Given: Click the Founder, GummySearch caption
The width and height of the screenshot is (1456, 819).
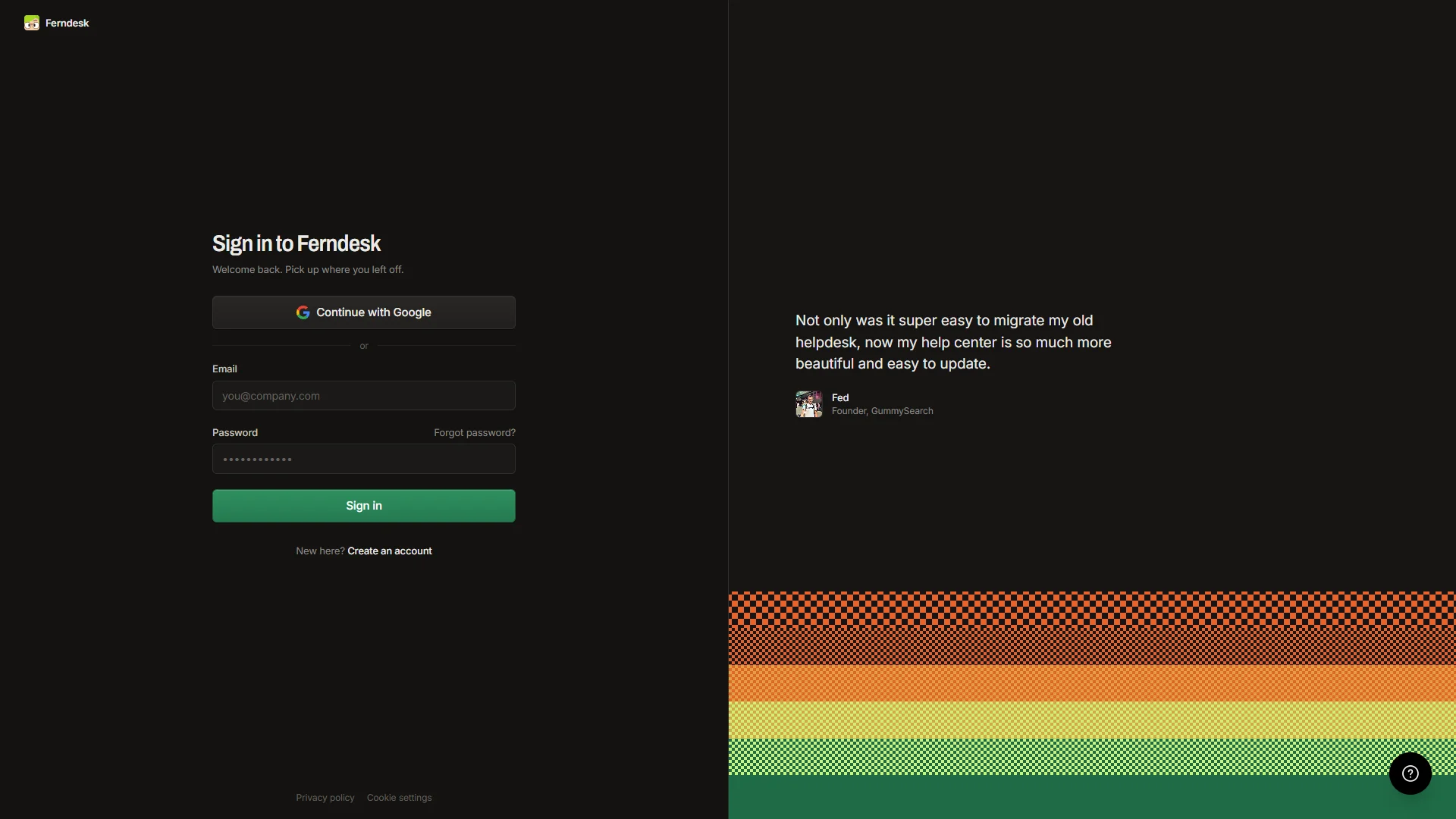Looking at the screenshot, I should coord(883,411).
